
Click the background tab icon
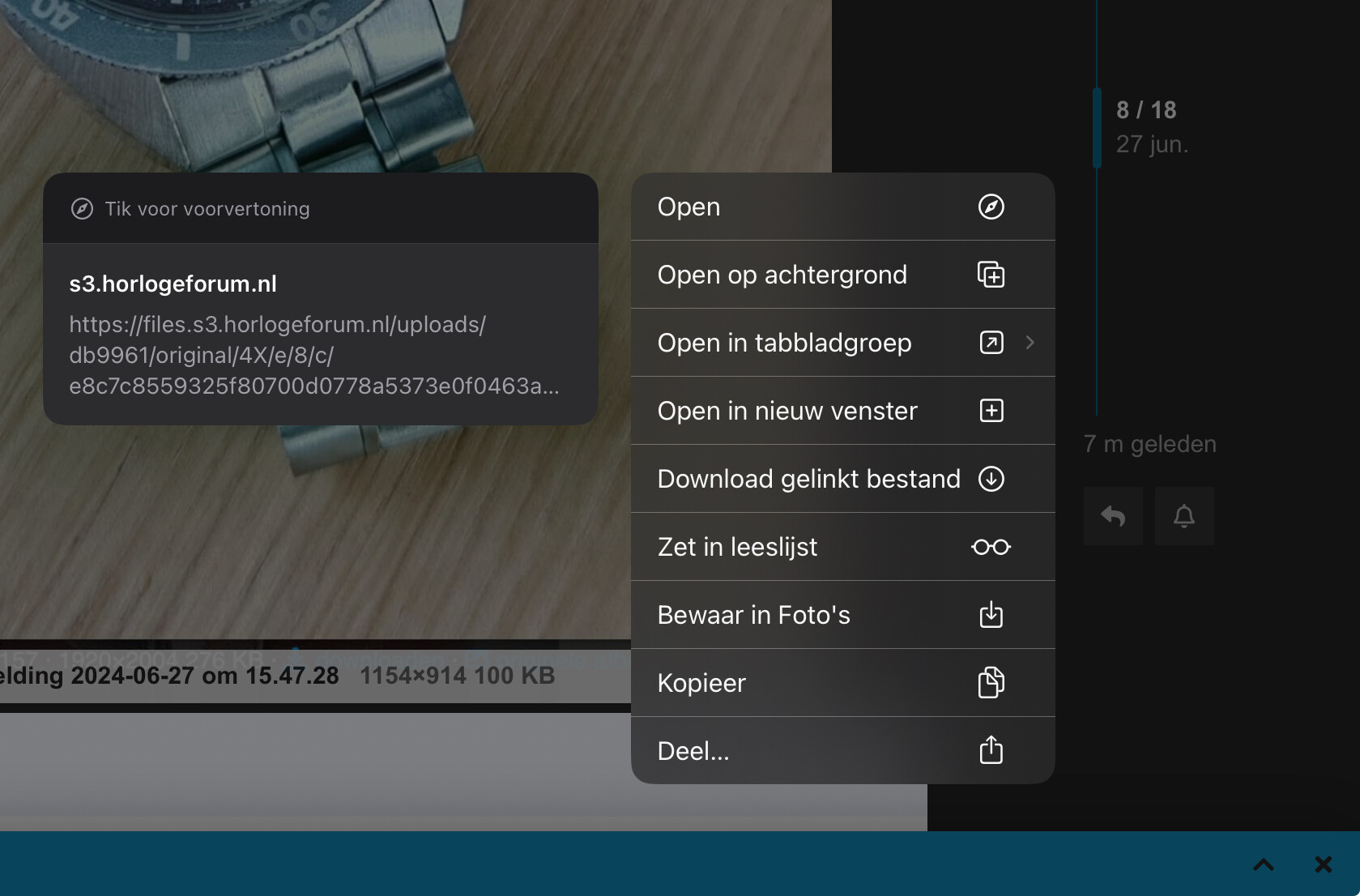click(x=991, y=275)
